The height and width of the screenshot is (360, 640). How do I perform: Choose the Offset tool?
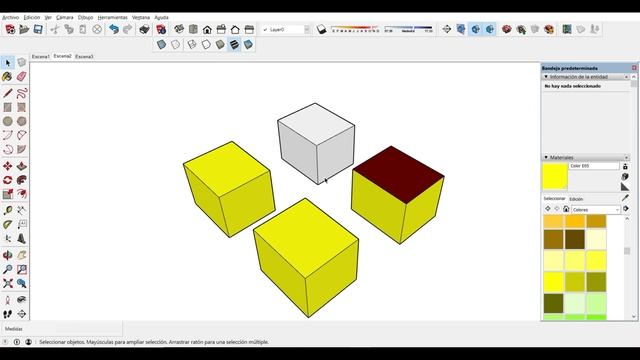pos(22,194)
